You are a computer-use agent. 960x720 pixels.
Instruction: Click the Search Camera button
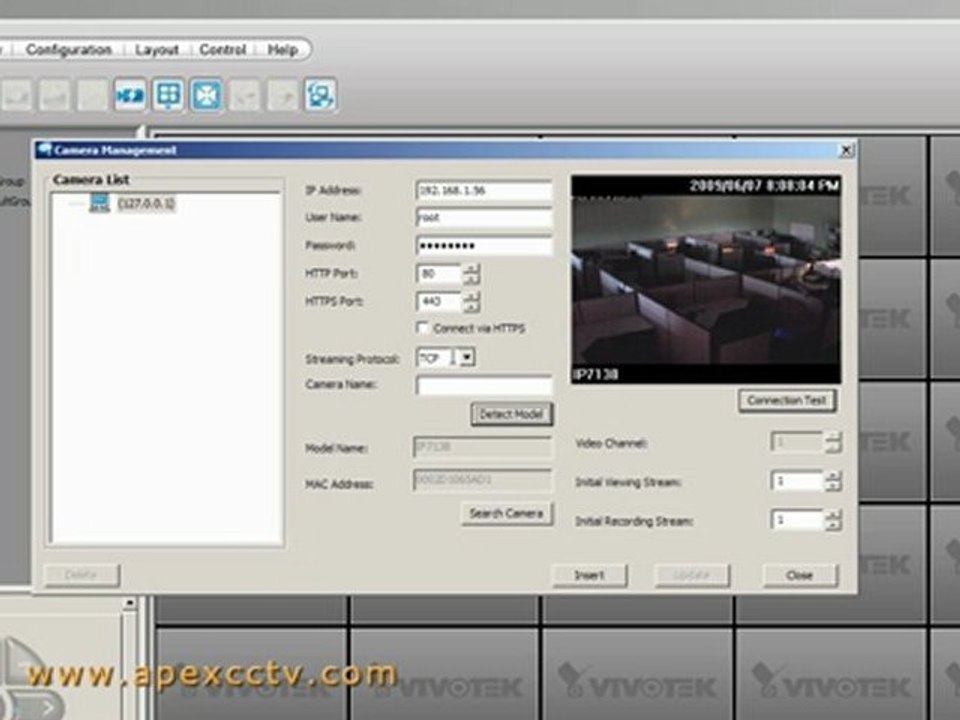(x=506, y=514)
